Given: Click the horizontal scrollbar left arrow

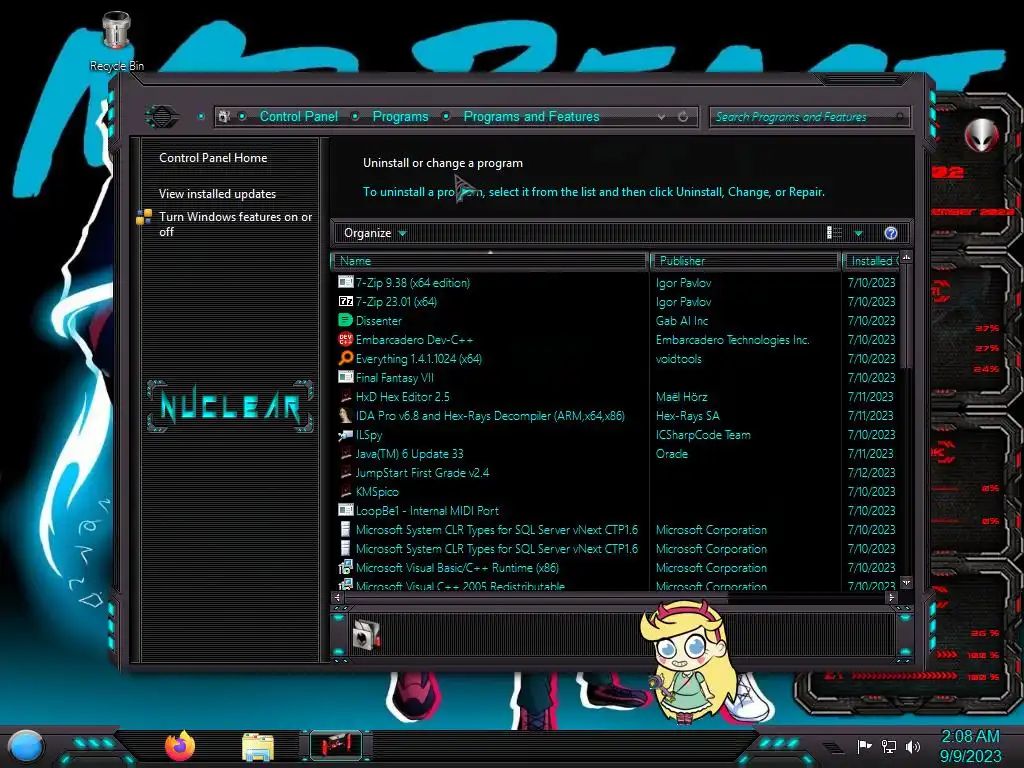Looking at the screenshot, I should coord(337,597).
